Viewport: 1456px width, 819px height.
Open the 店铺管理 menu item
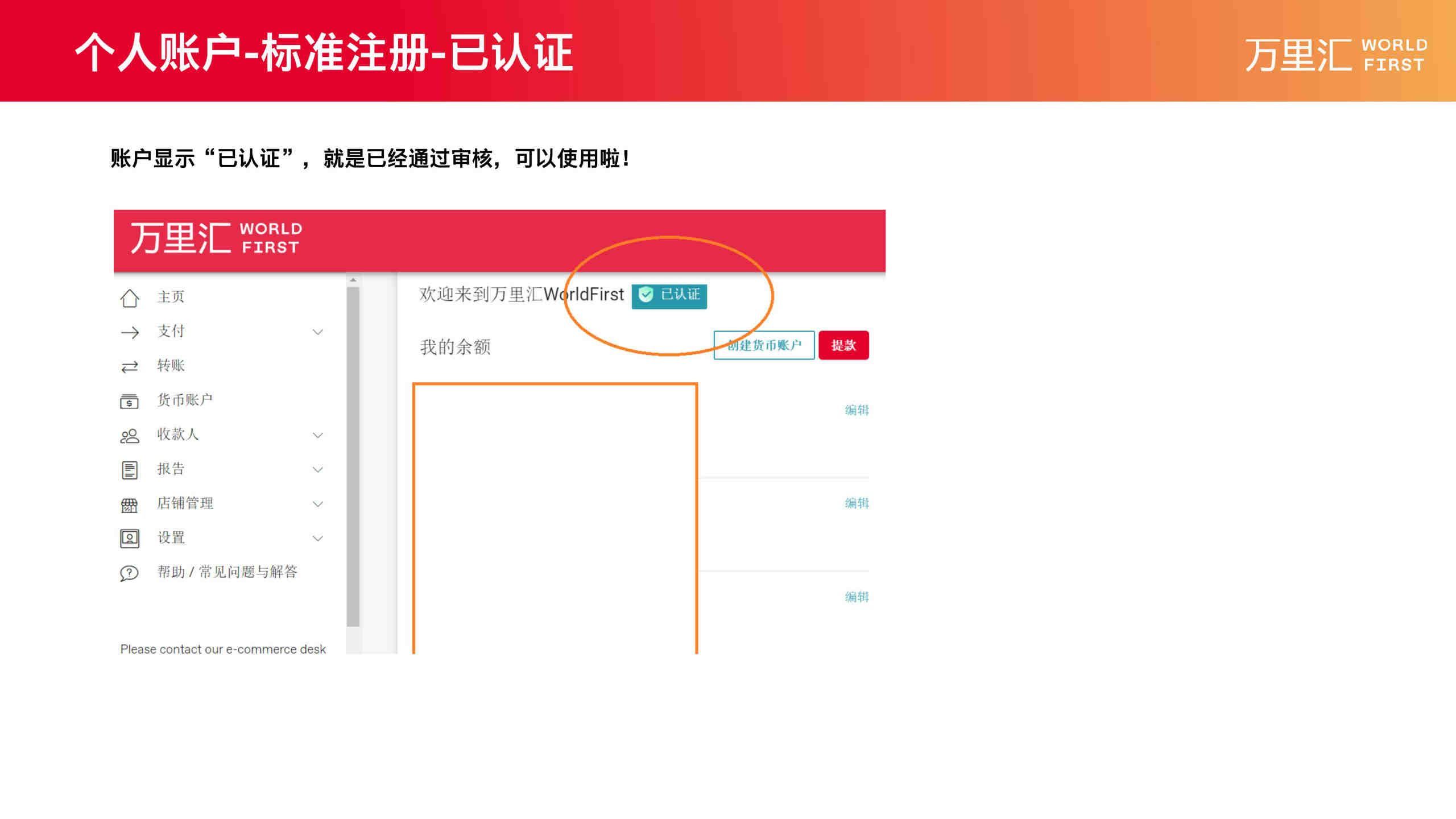[x=185, y=503]
